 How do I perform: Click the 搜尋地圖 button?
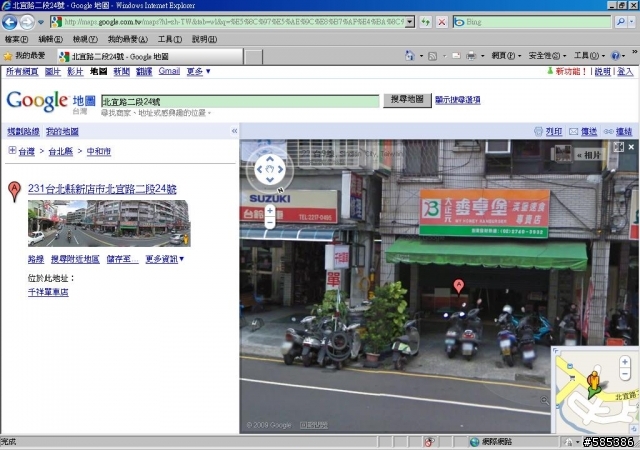(407, 100)
